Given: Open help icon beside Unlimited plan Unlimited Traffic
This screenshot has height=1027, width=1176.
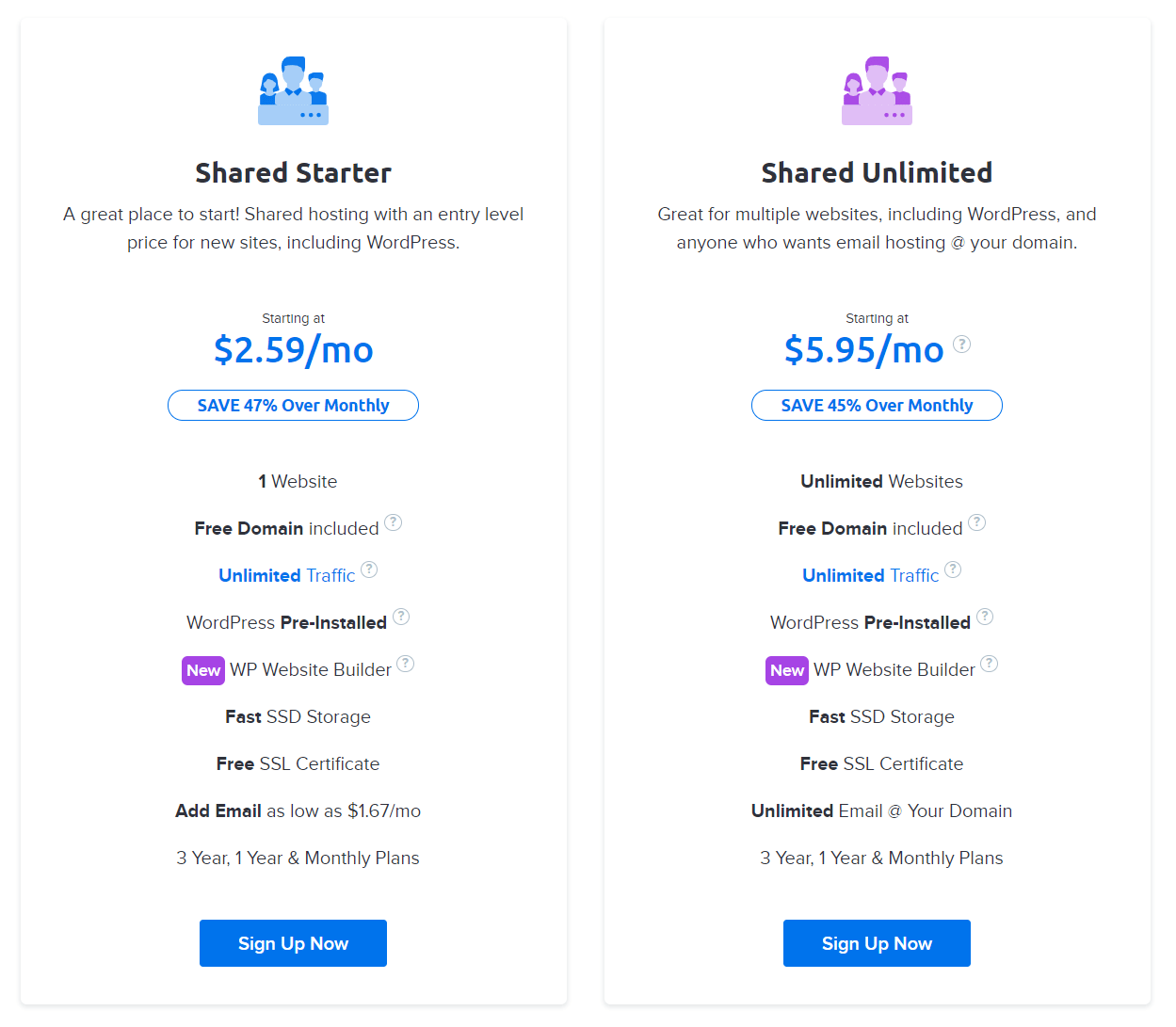Looking at the screenshot, I should click(x=953, y=570).
